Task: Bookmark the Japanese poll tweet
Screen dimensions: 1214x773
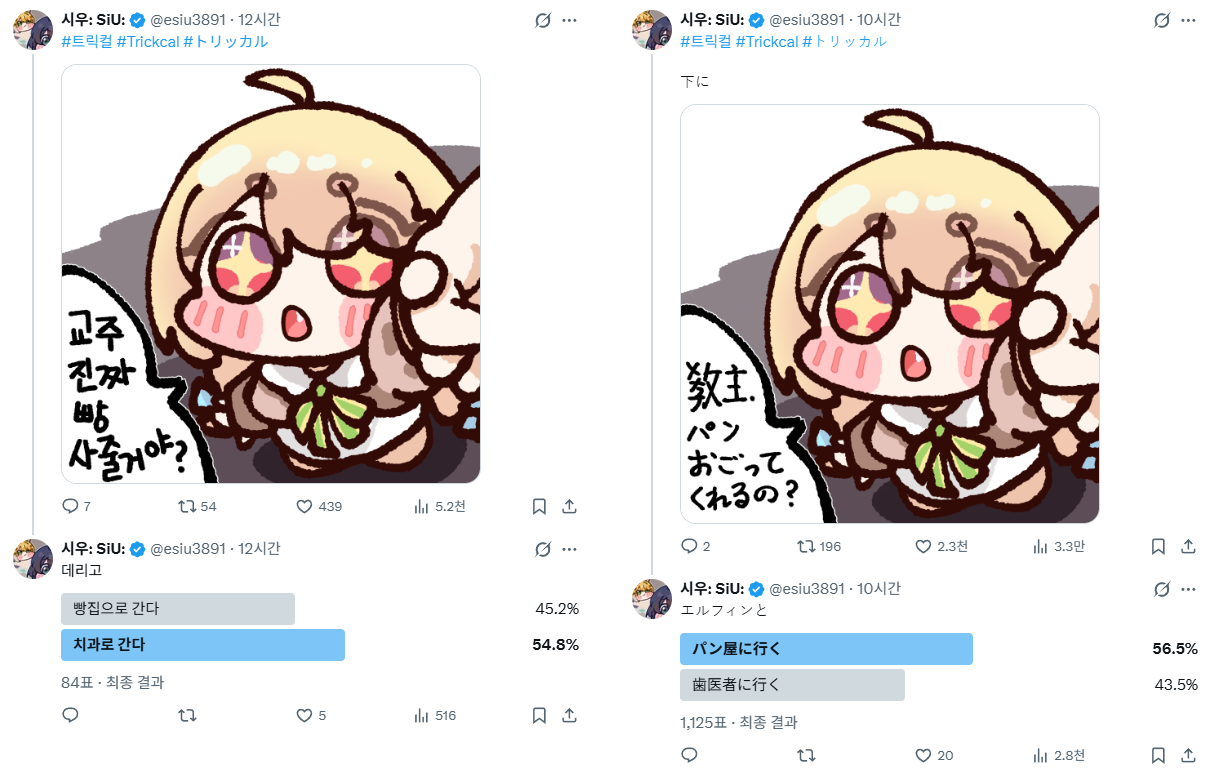Action: coord(1158,755)
